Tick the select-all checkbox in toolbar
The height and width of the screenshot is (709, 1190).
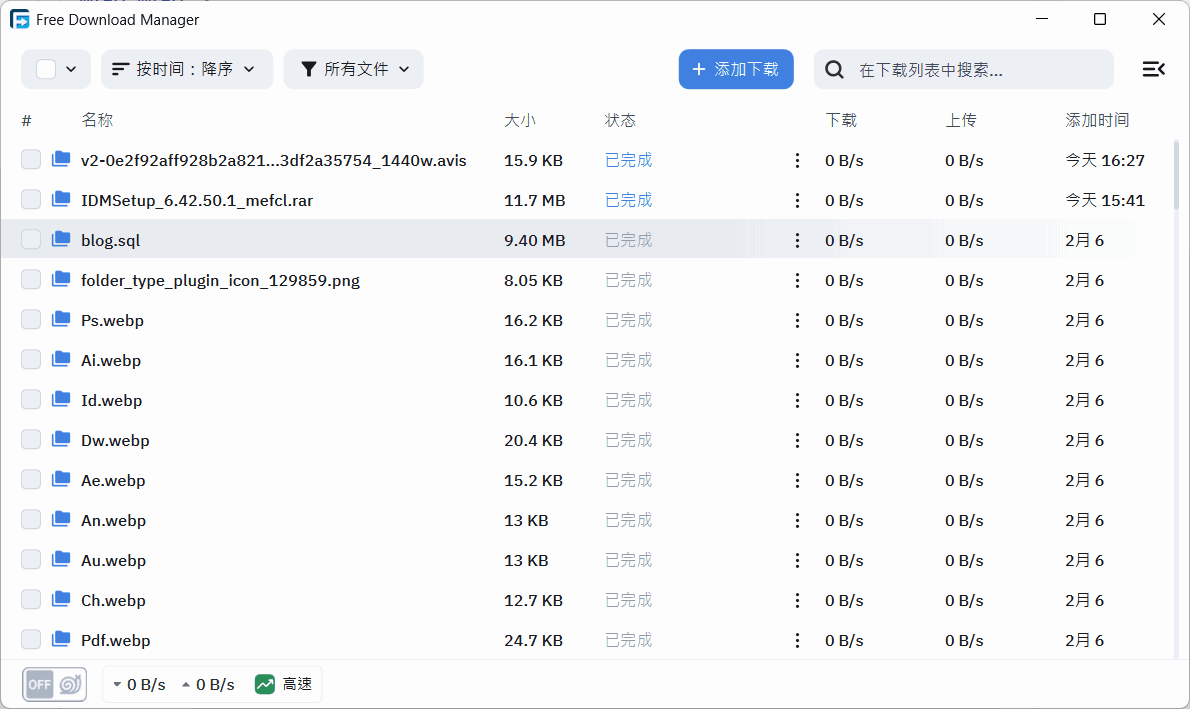pyautogui.click(x=46, y=69)
